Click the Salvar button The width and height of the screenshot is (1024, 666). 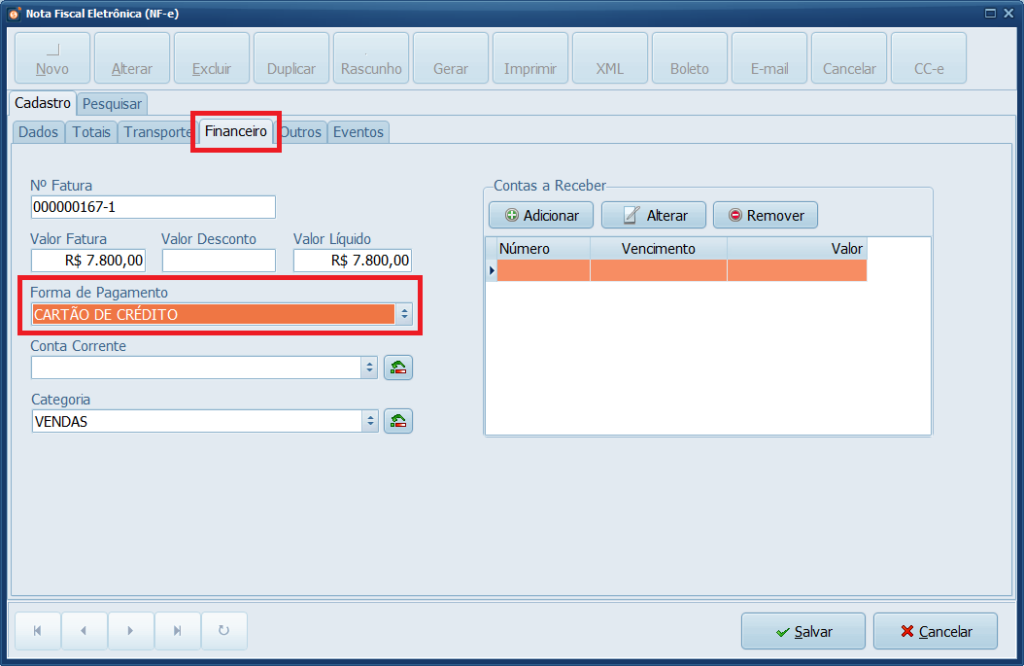(803, 631)
